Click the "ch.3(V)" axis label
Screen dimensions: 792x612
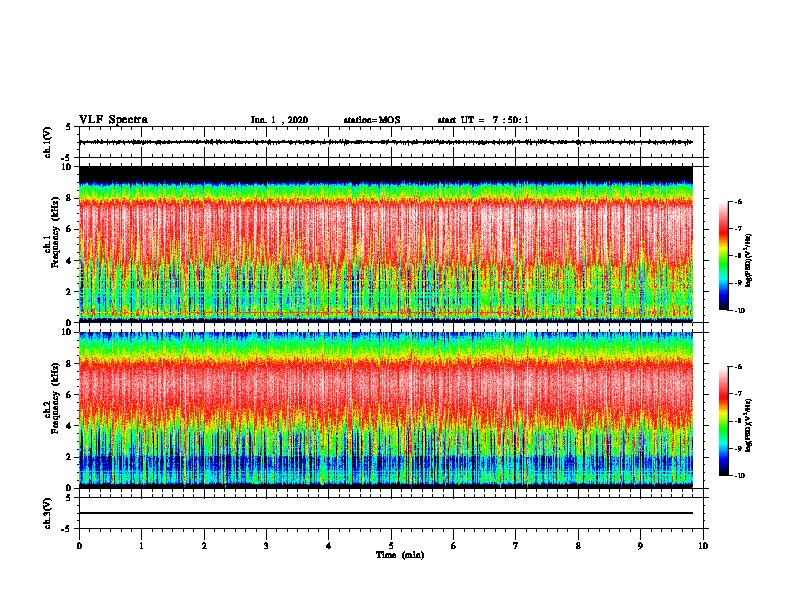[x=48, y=513]
